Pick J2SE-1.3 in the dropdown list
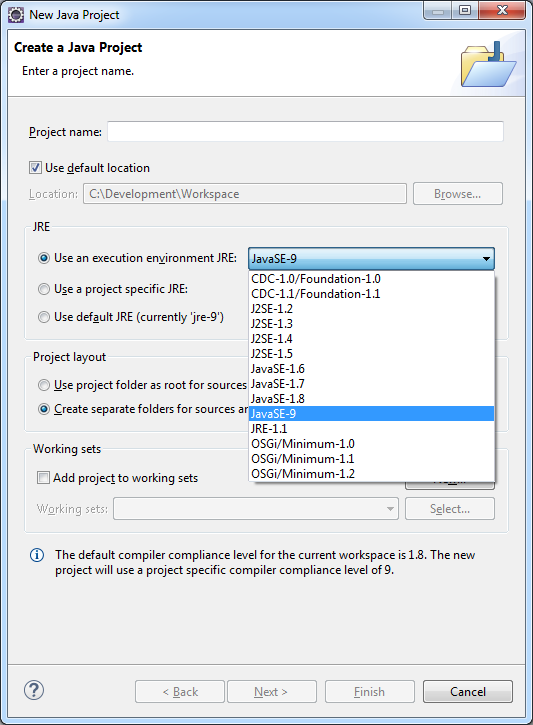Viewport: 533px width, 725px height. (371, 324)
